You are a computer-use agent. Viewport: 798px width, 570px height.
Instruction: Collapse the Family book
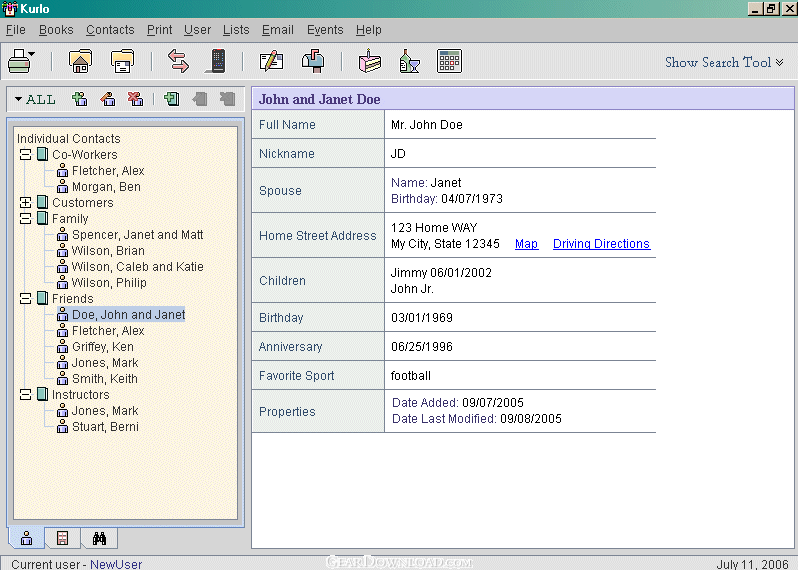25,219
